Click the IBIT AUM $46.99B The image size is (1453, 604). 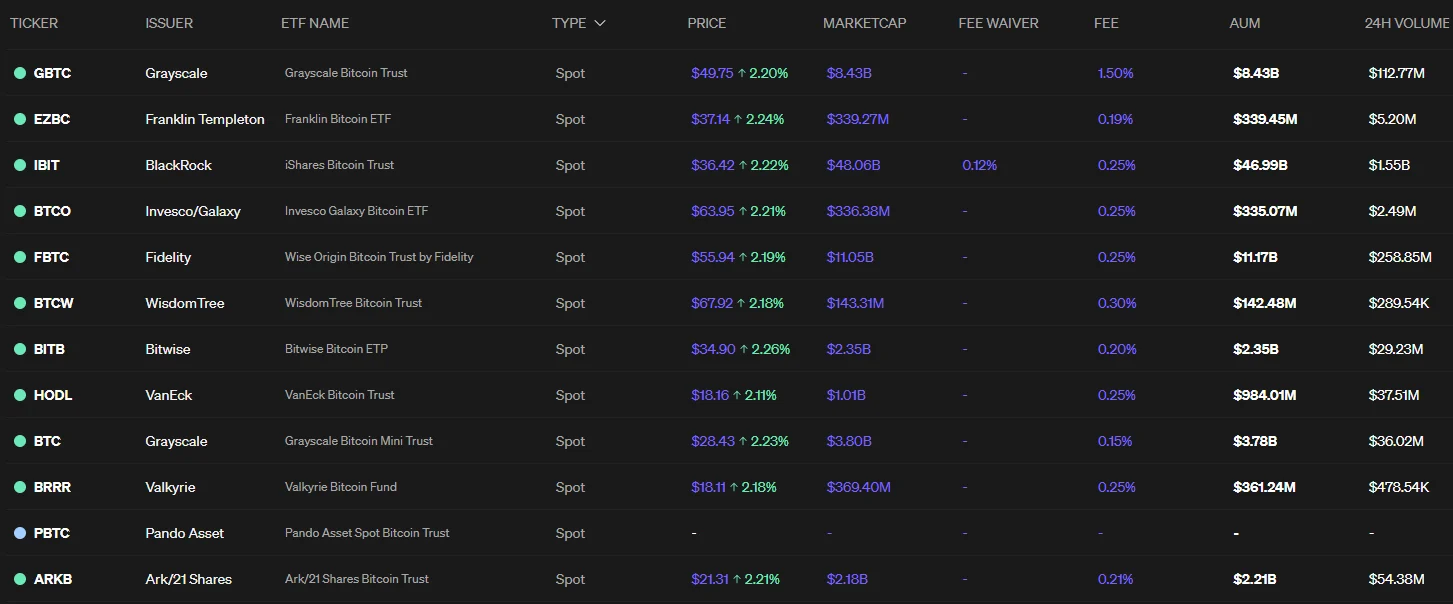[x=1260, y=165]
